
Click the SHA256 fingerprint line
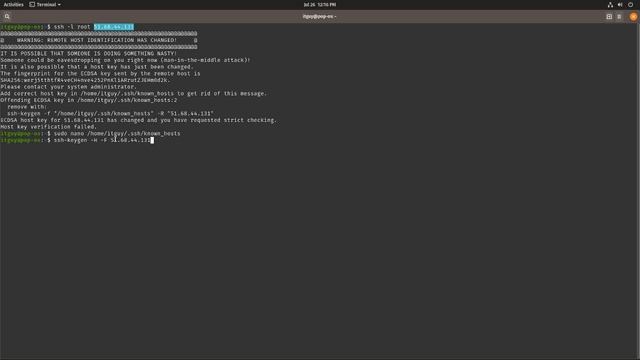click(85, 80)
